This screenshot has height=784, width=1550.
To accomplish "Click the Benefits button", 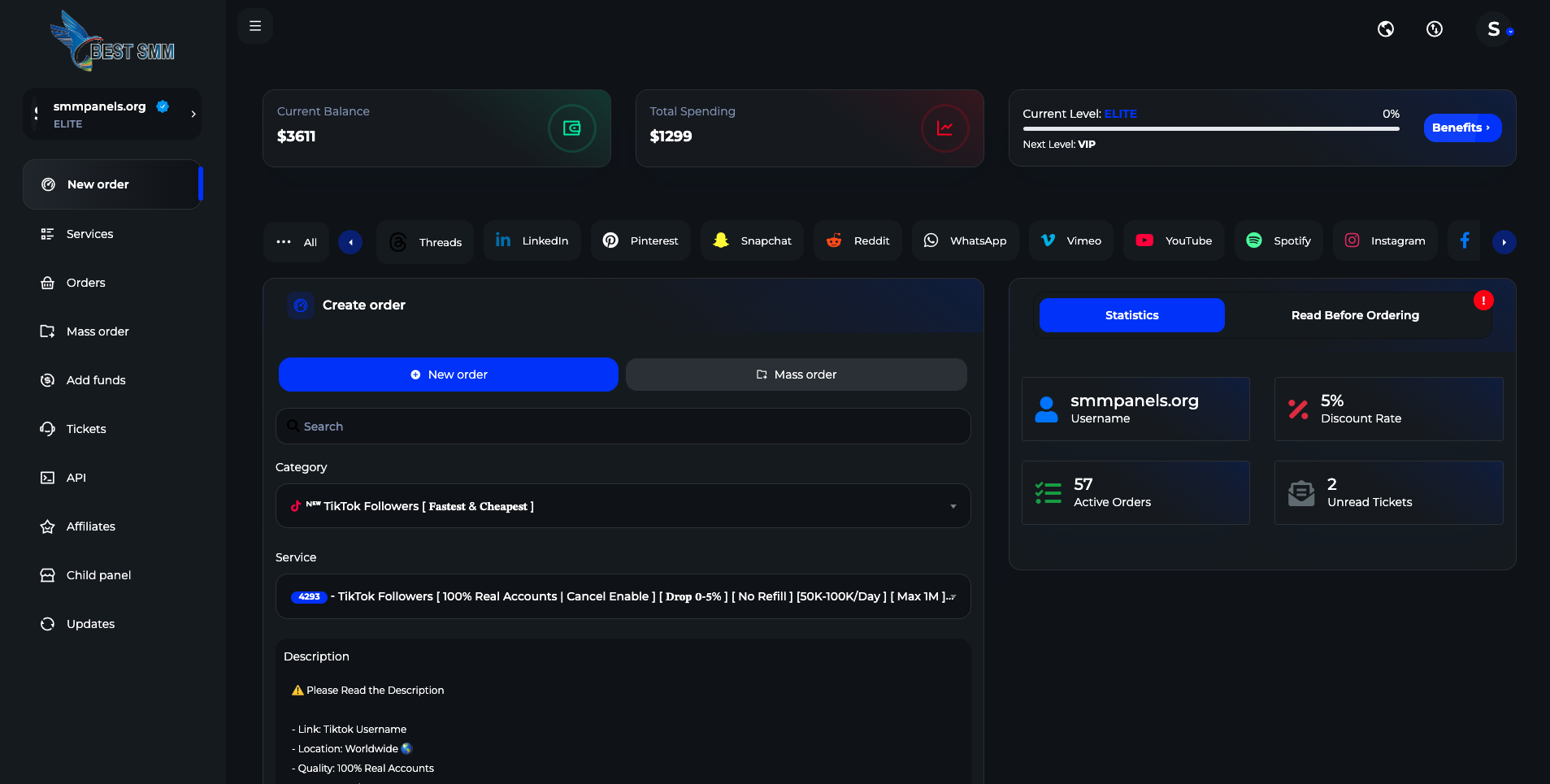I will (1461, 128).
